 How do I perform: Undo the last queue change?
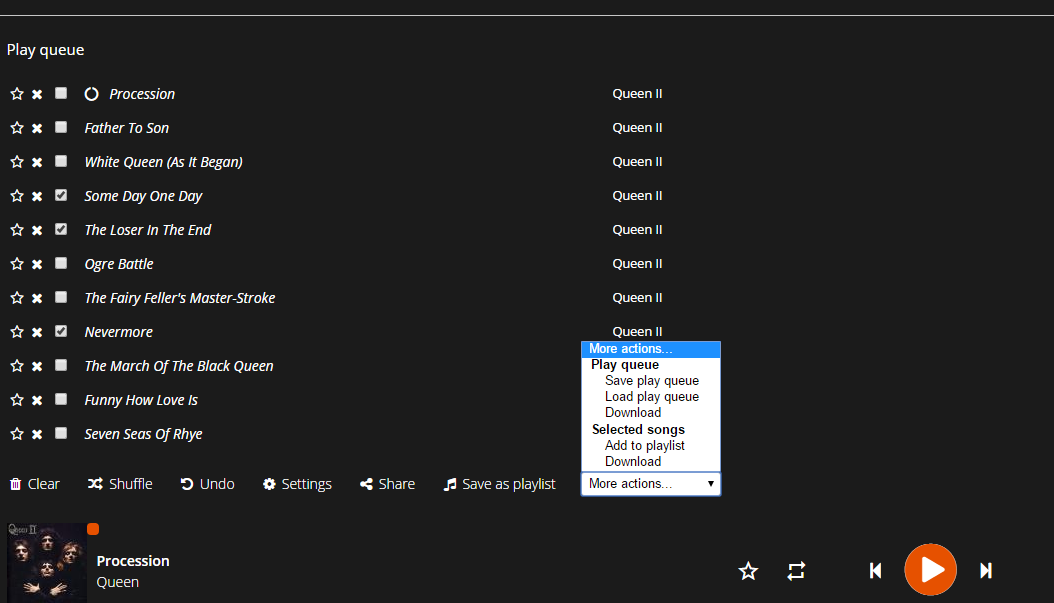pyautogui.click(x=207, y=484)
